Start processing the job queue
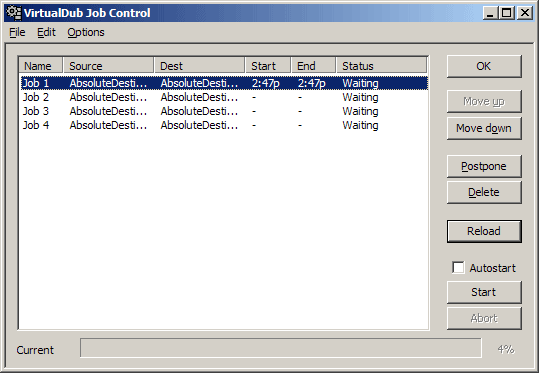 pos(484,292)
